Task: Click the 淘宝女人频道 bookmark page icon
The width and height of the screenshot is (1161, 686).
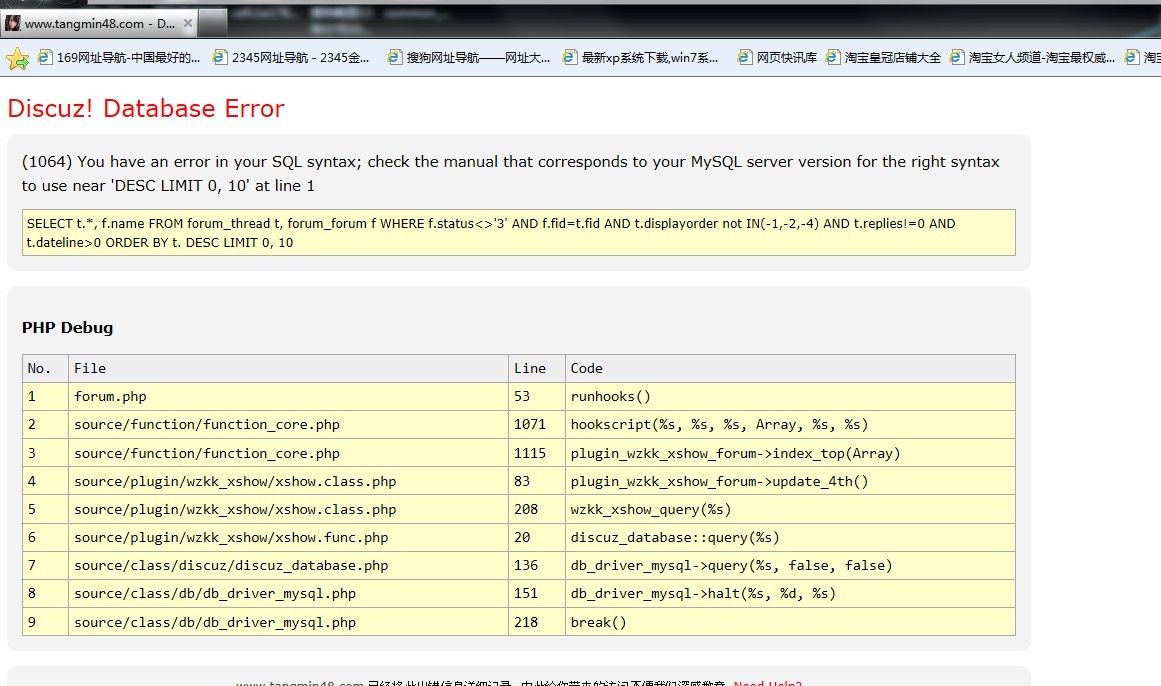Action: click(957, 57)
